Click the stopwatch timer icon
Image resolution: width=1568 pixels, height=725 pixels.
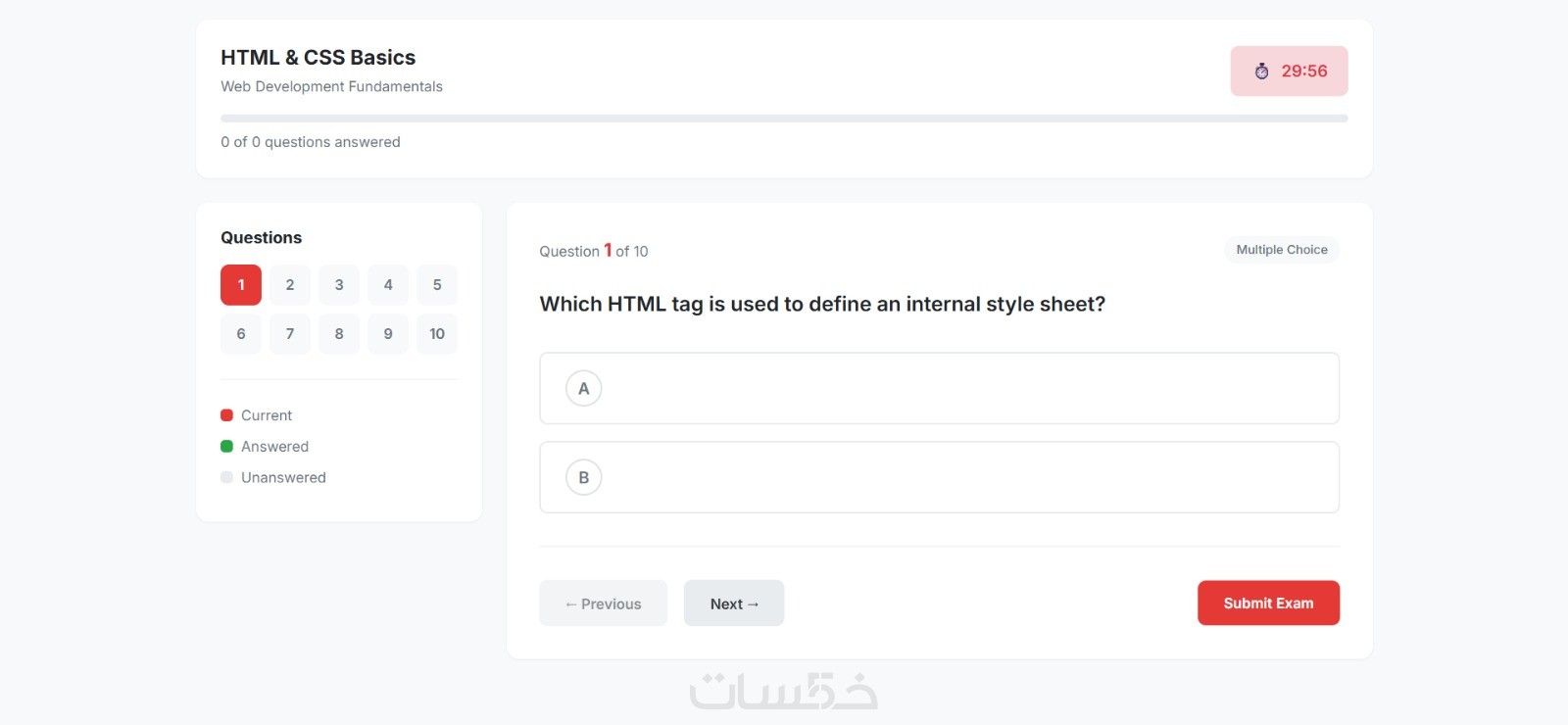point(1261,71)
